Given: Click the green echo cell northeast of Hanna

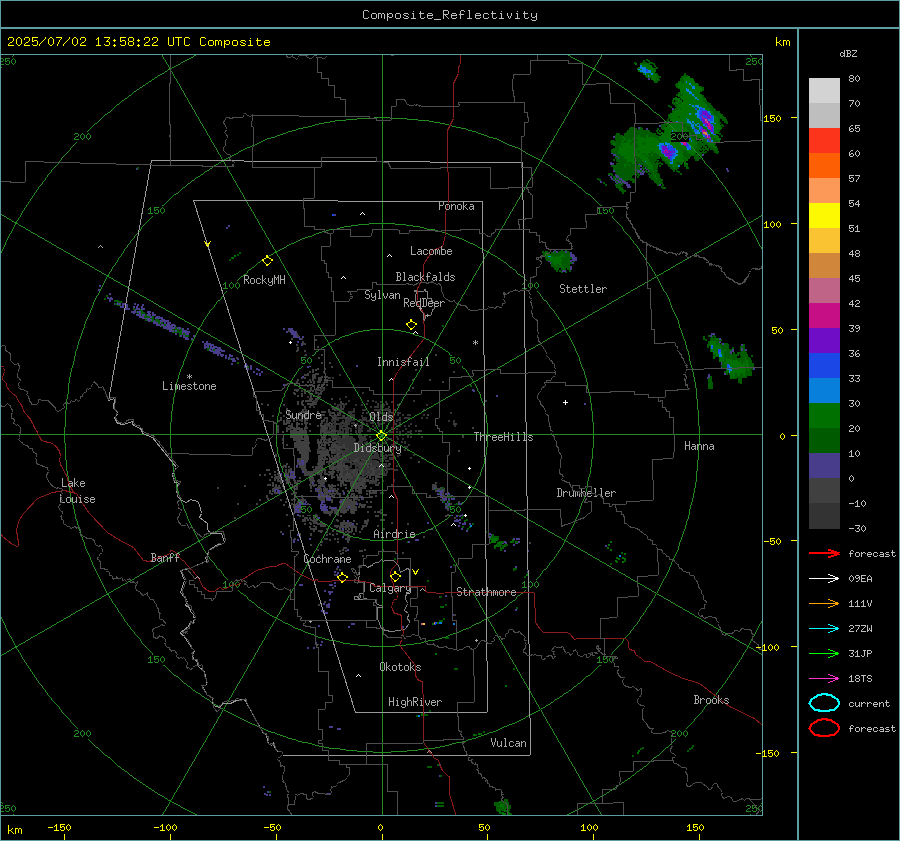Looking at the screenshot, I should click(x=729, y=357).
